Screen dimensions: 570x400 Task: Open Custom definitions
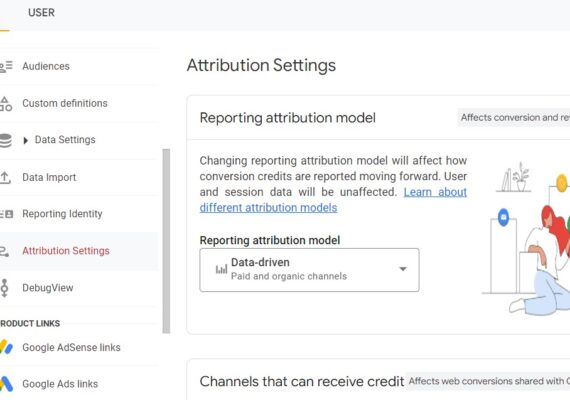click(65, 103)
